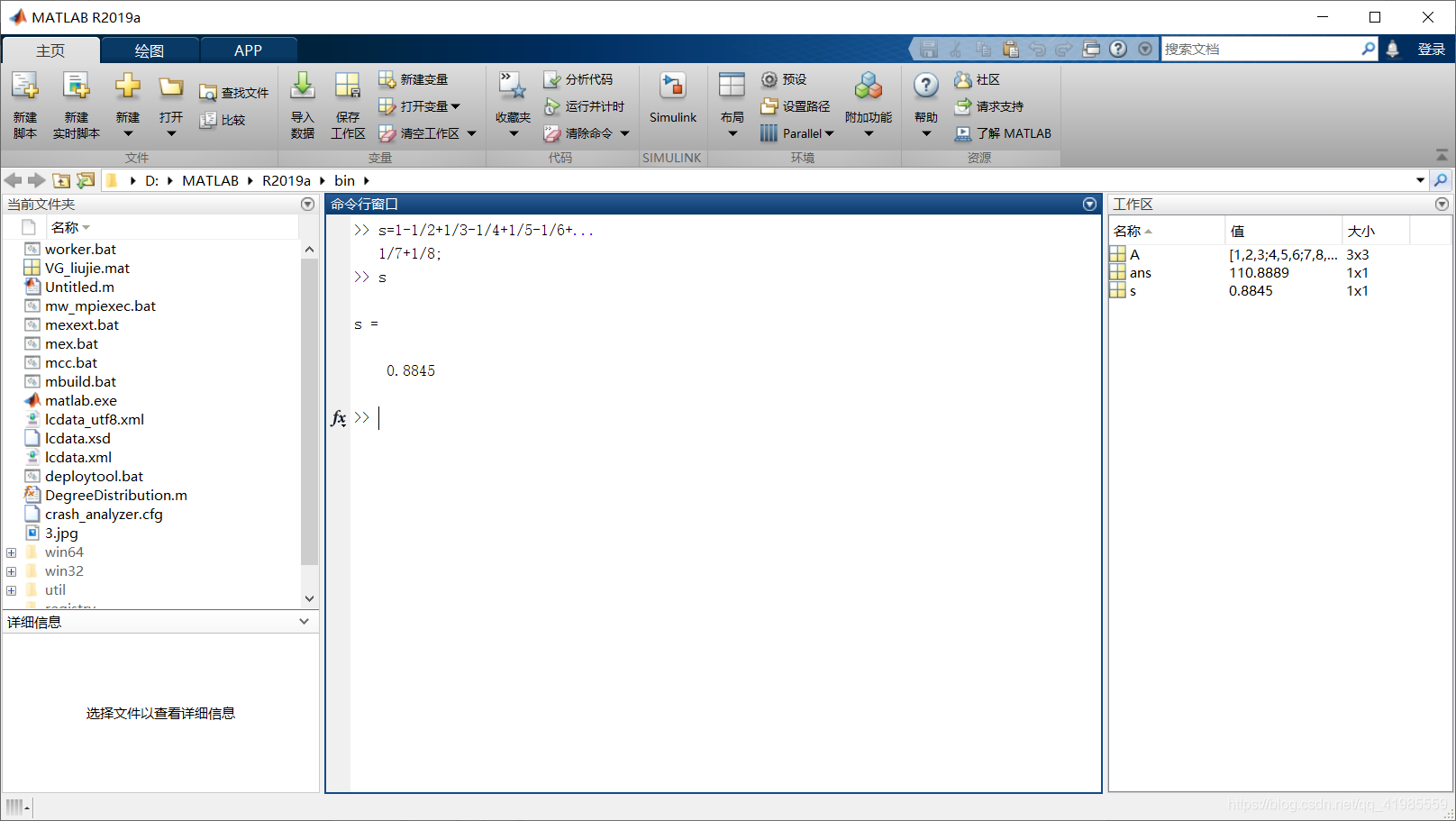Click the 比较 compare button
The height and width of the screenshot is (821, 1456).
point(223,120)
